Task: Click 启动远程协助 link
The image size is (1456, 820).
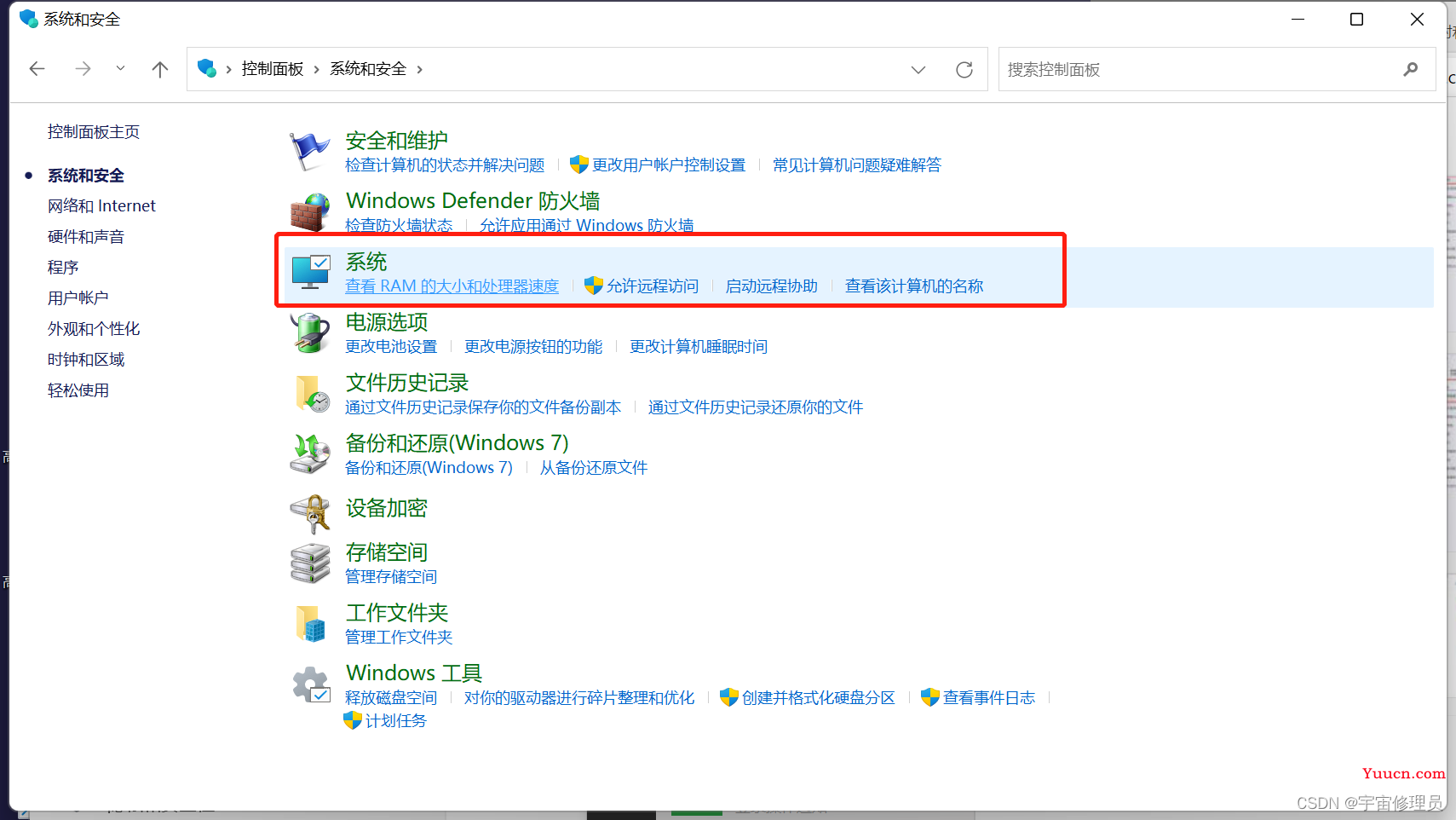Action: (772, 286)
